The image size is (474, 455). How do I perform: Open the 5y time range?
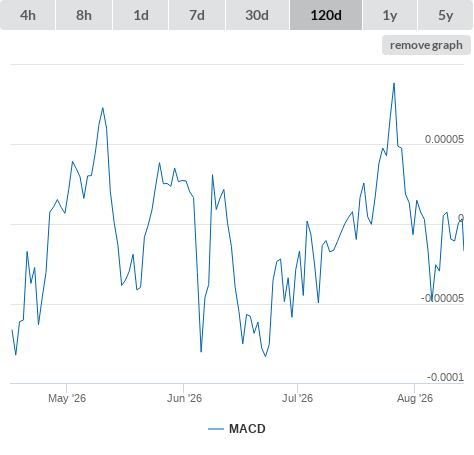[x=445, y=15]
